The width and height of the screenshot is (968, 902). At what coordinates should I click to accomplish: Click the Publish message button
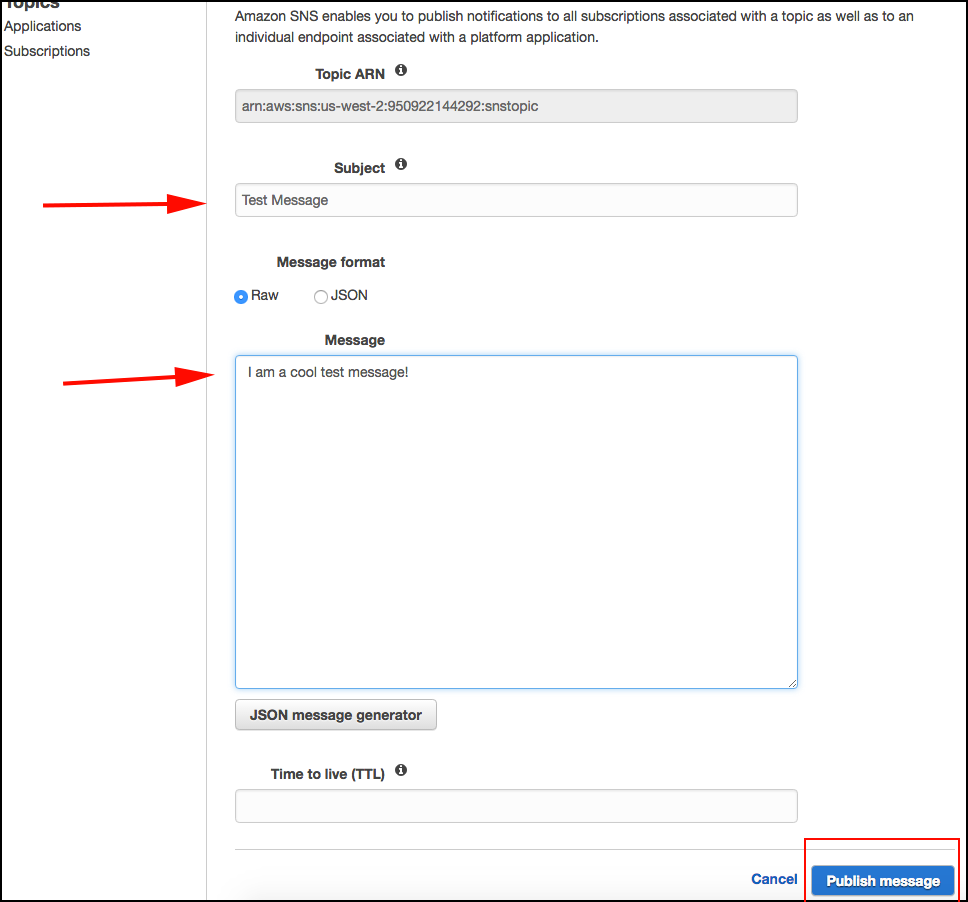point(883,881)
